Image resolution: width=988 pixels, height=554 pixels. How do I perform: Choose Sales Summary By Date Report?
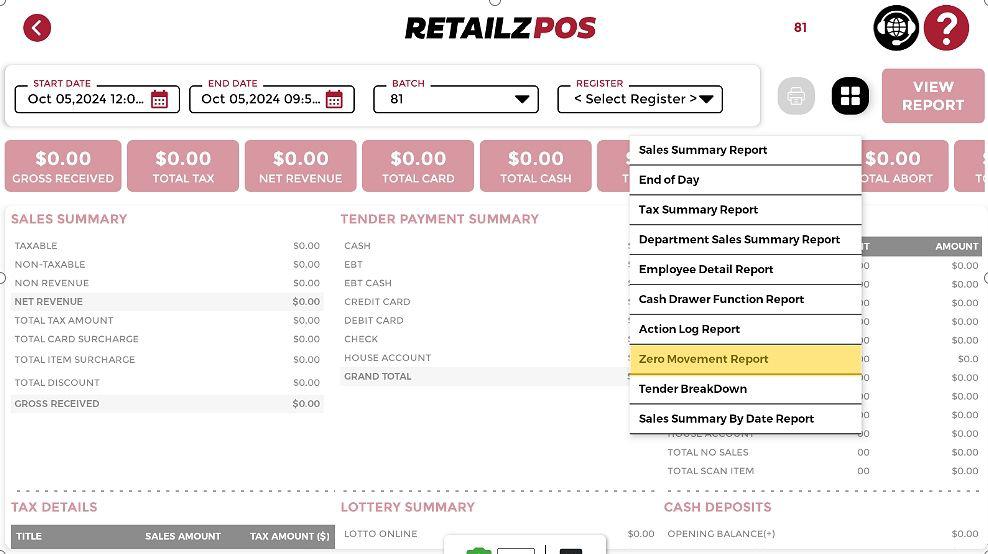(x=745, y=418)
